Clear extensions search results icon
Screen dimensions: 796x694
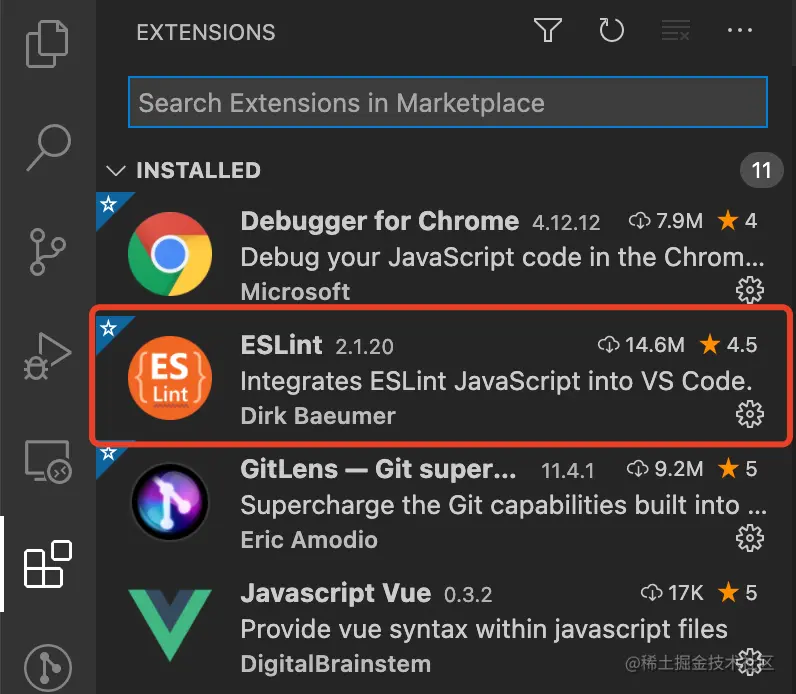(676, 30)
